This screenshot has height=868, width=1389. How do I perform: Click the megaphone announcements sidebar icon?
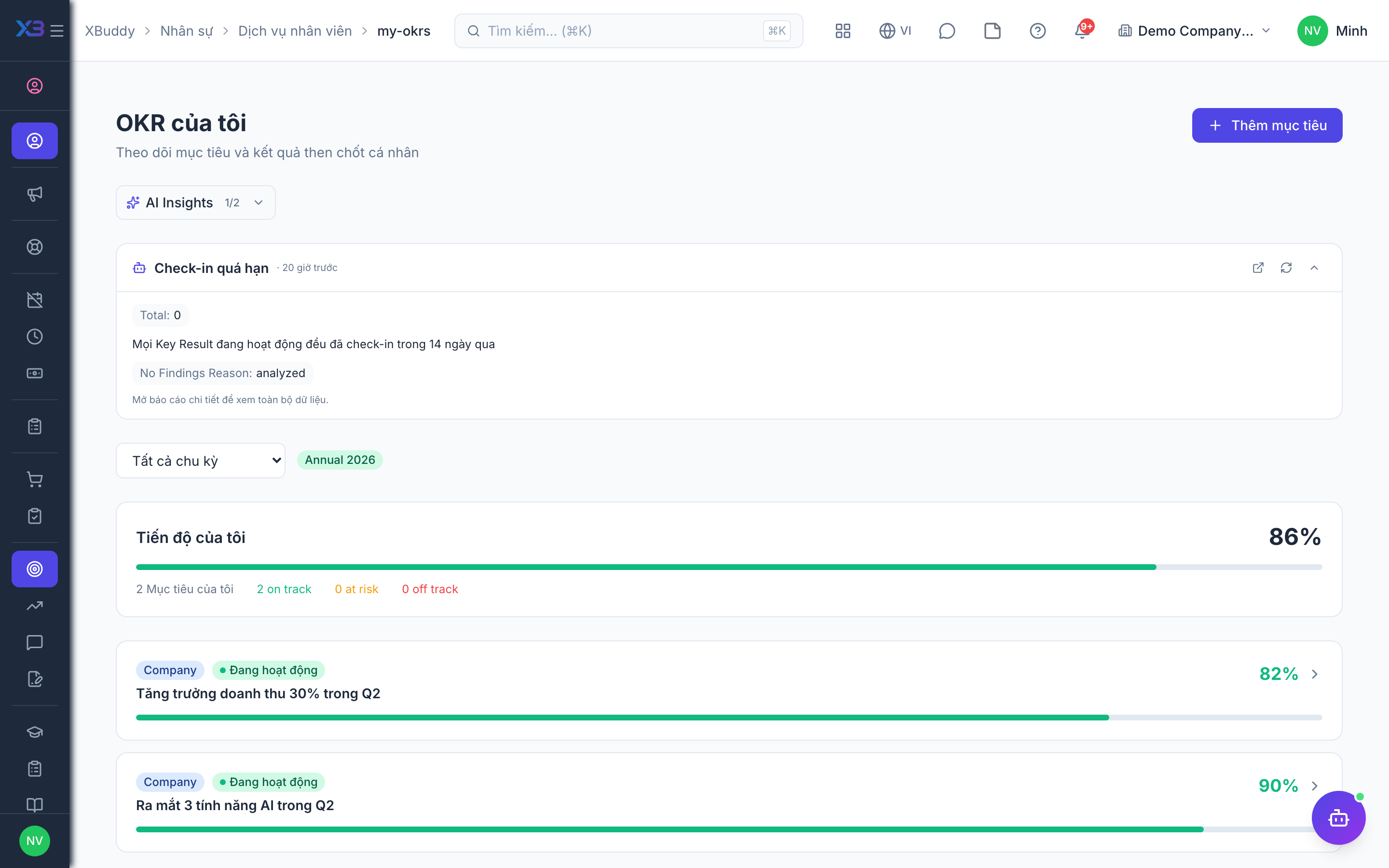[34, 193]
